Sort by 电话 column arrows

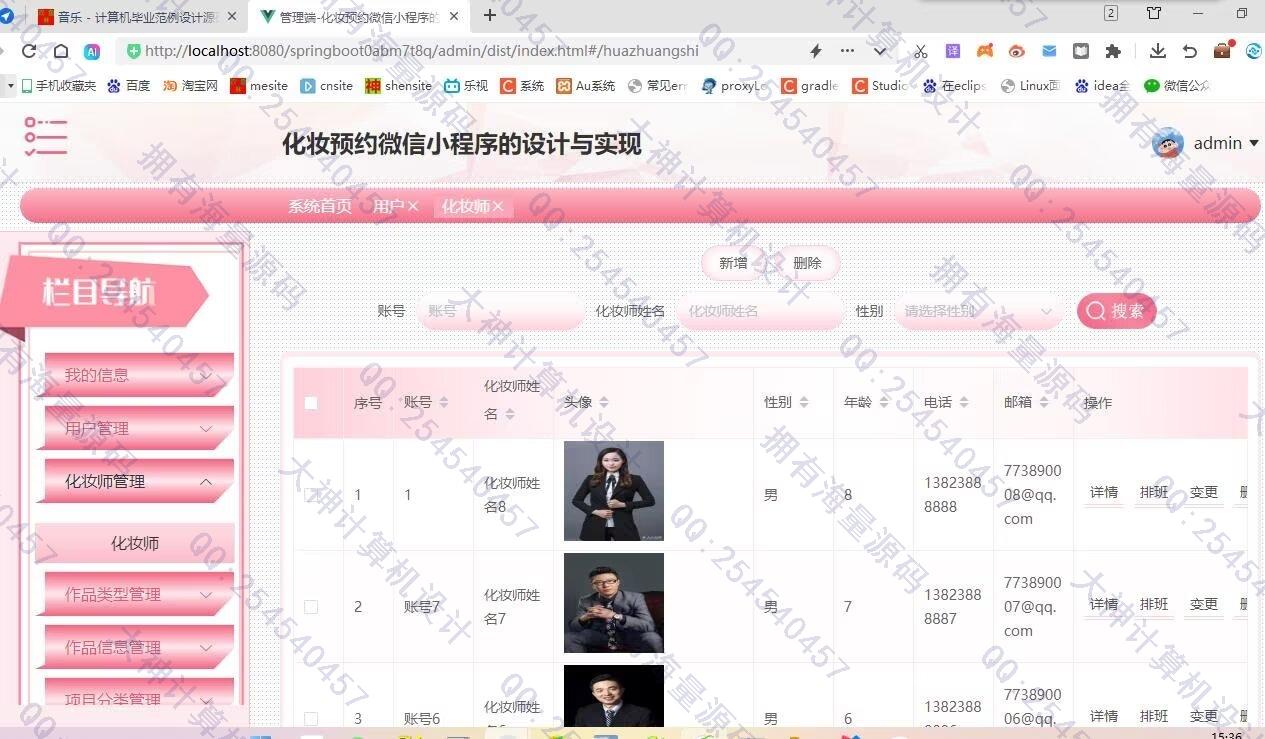pos(964,402)
